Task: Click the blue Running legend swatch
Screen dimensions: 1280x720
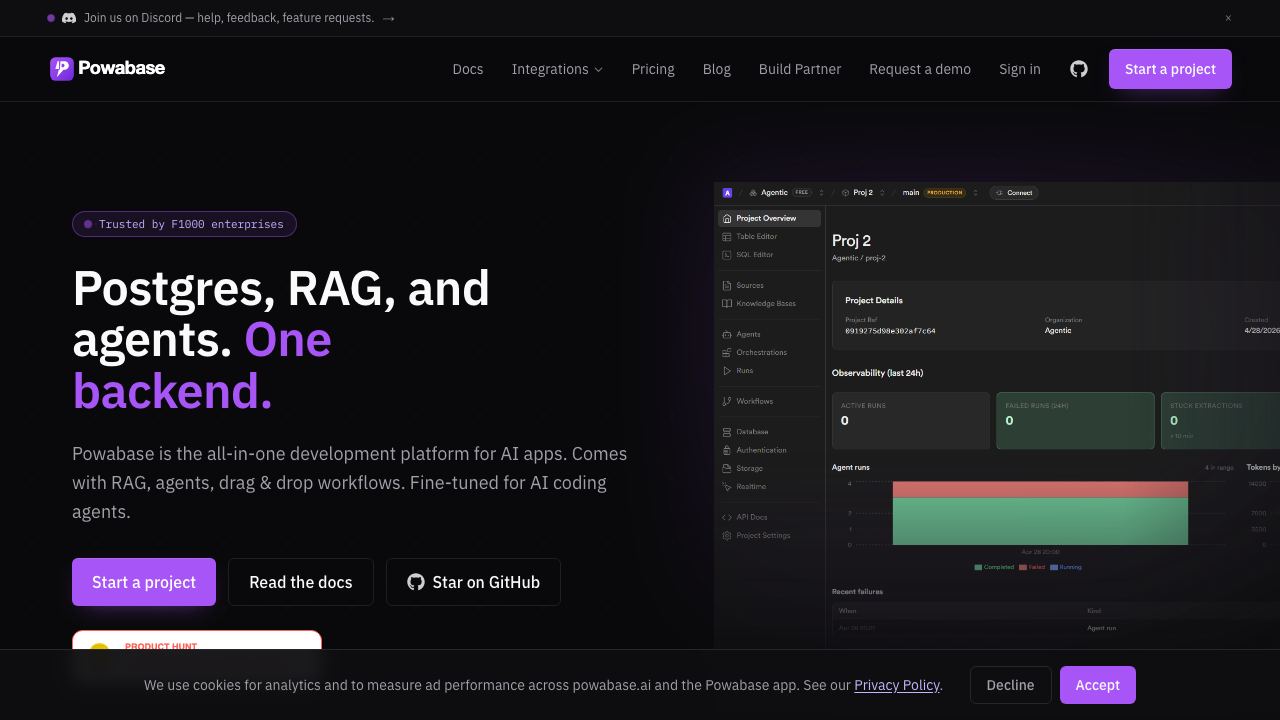Action: (1054, 568)
